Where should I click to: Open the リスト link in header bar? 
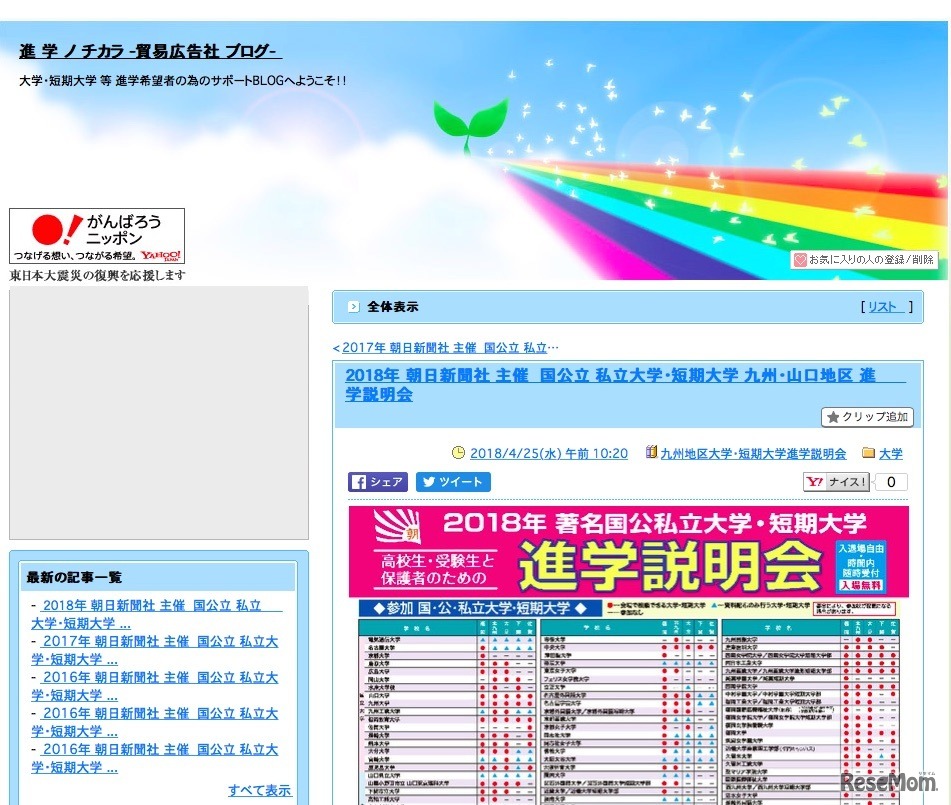pyautogui.click(x=886, y=307)
